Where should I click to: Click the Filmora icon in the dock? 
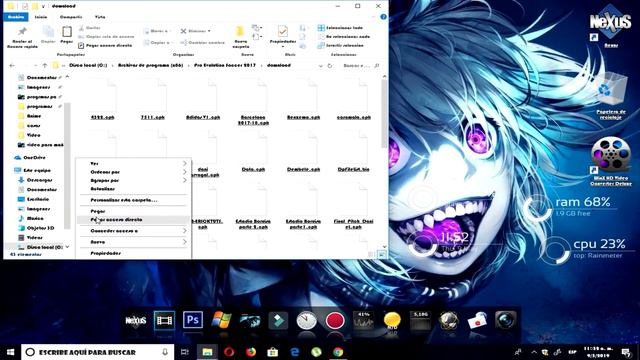(278, 320)
